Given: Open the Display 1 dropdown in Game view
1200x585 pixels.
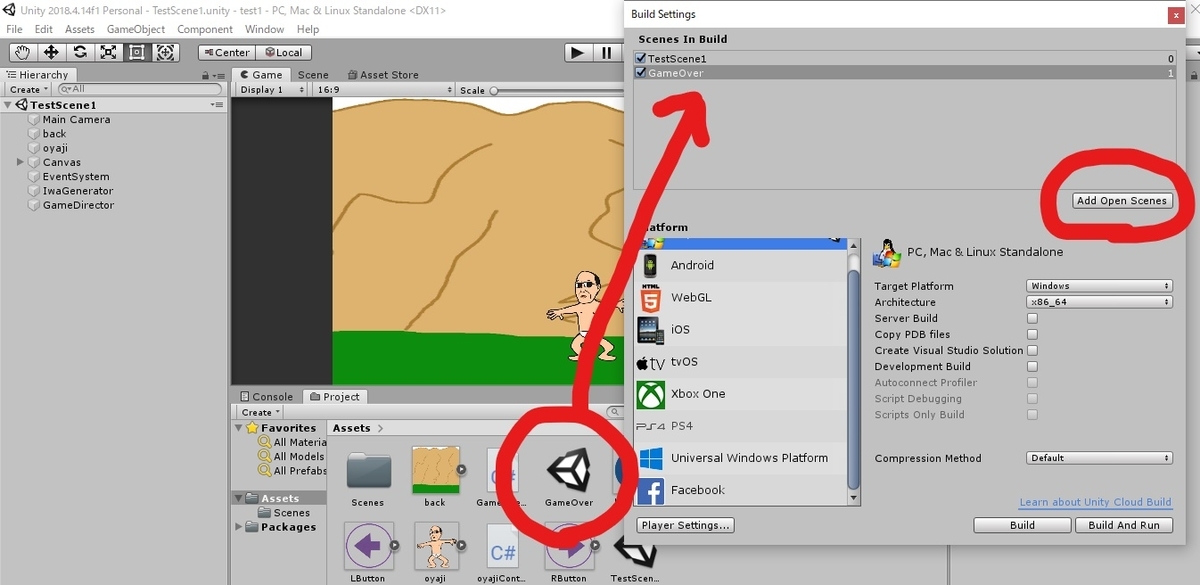Looking at the screenshot, I should (271, 90).
